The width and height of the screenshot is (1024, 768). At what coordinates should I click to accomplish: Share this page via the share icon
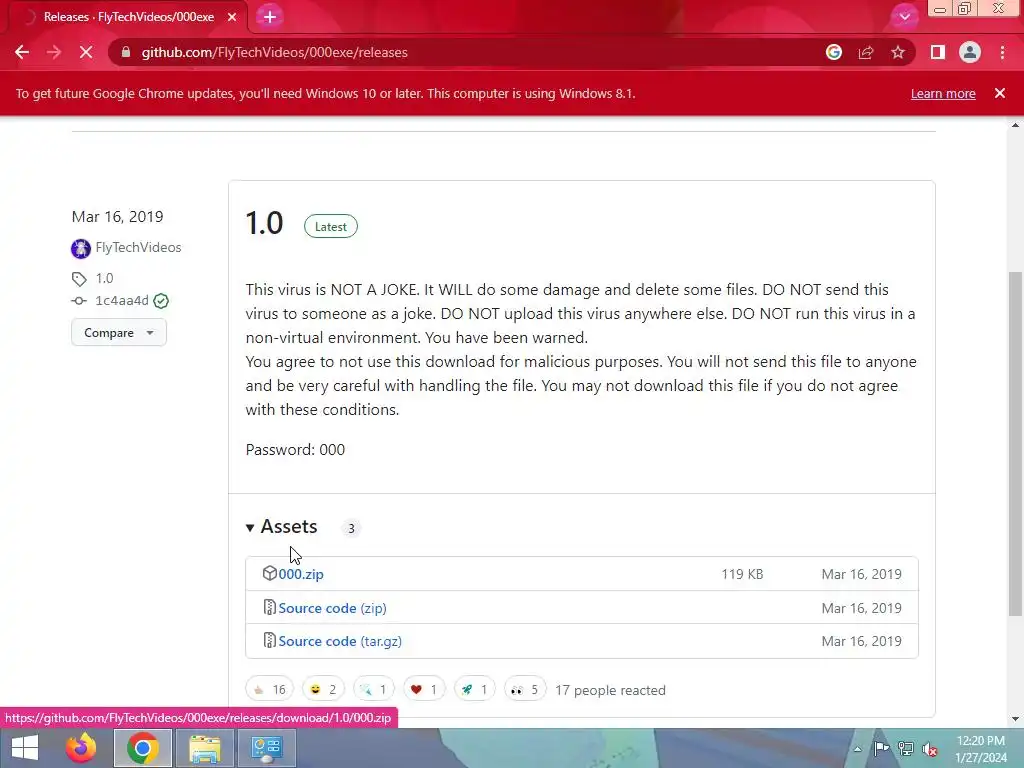click(866, 52)
